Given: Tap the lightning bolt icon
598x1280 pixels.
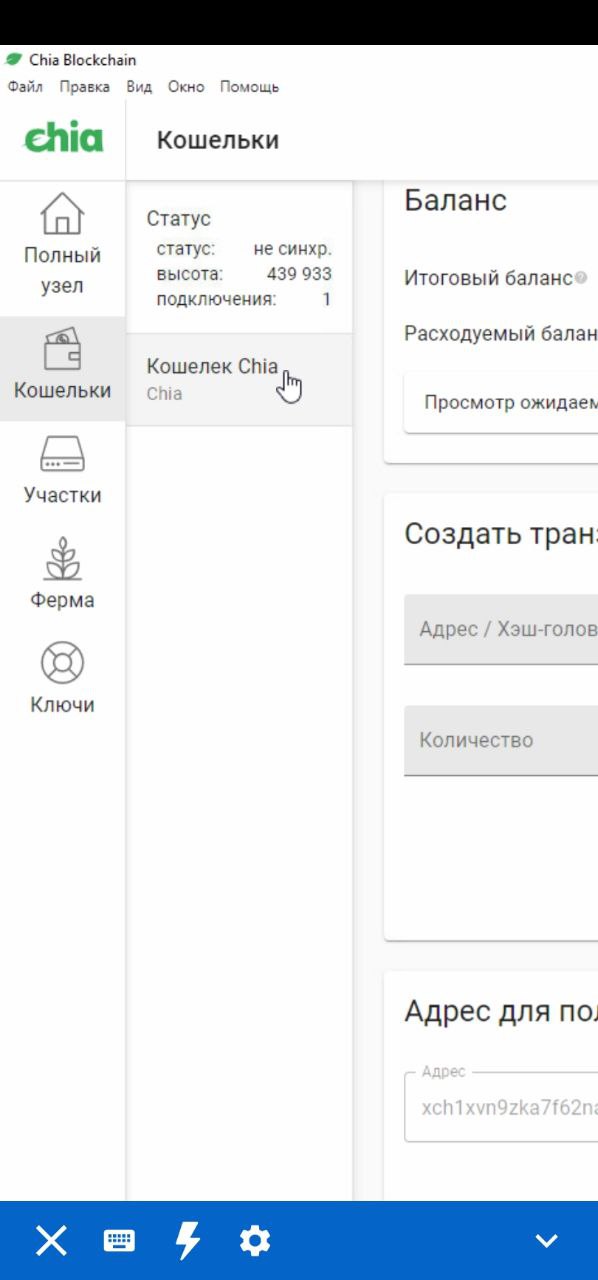Looking at the screenshot, I should coord(187,1241).
